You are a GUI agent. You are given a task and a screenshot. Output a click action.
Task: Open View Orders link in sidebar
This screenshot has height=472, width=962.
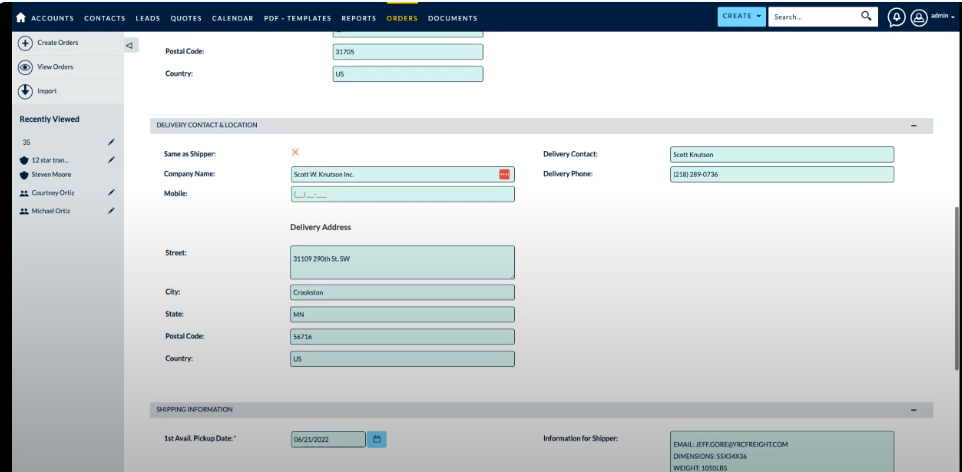click(x=54, y=67)
